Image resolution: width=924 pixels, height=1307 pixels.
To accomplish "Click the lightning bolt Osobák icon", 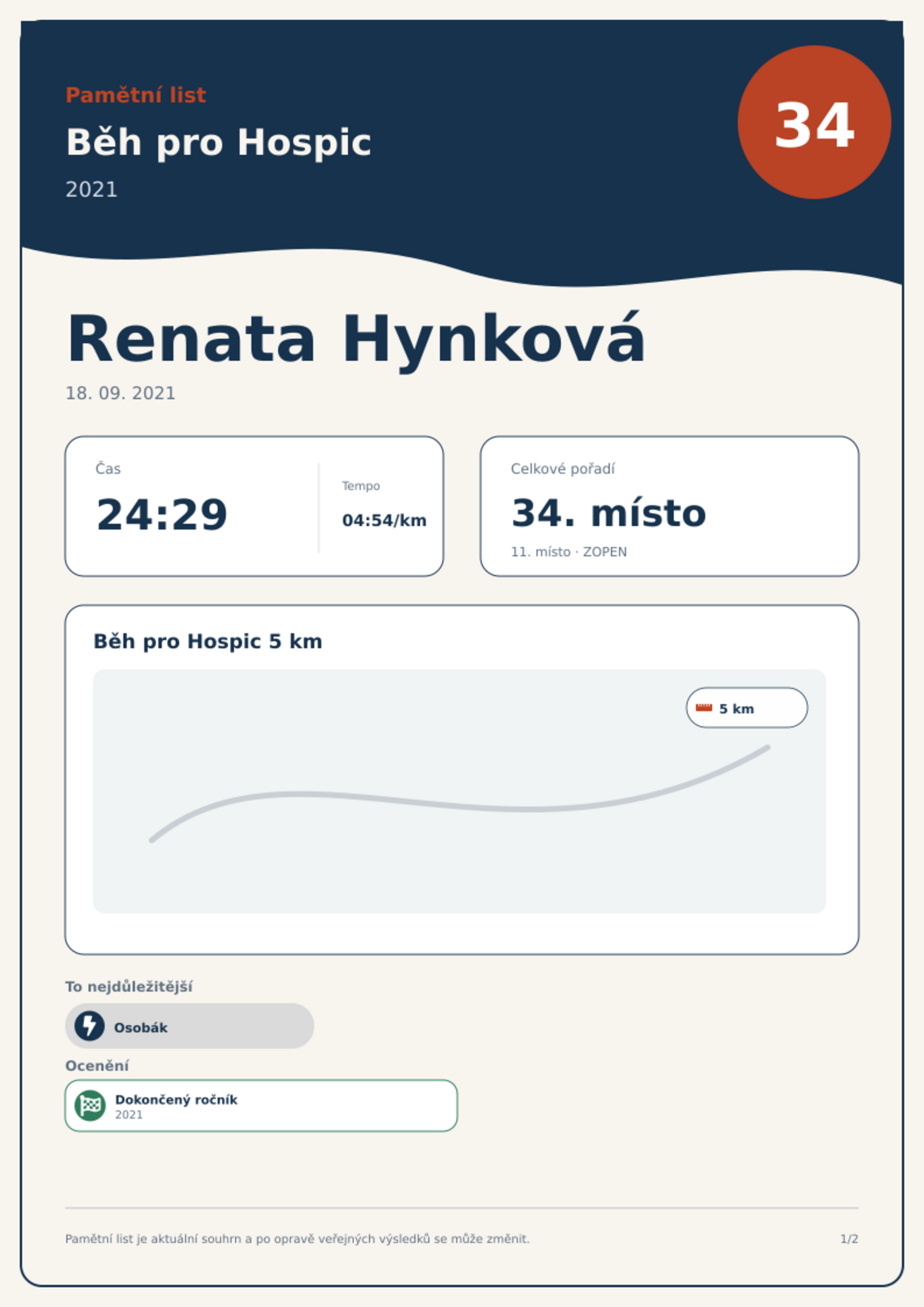I will (x=90, y=1026).
